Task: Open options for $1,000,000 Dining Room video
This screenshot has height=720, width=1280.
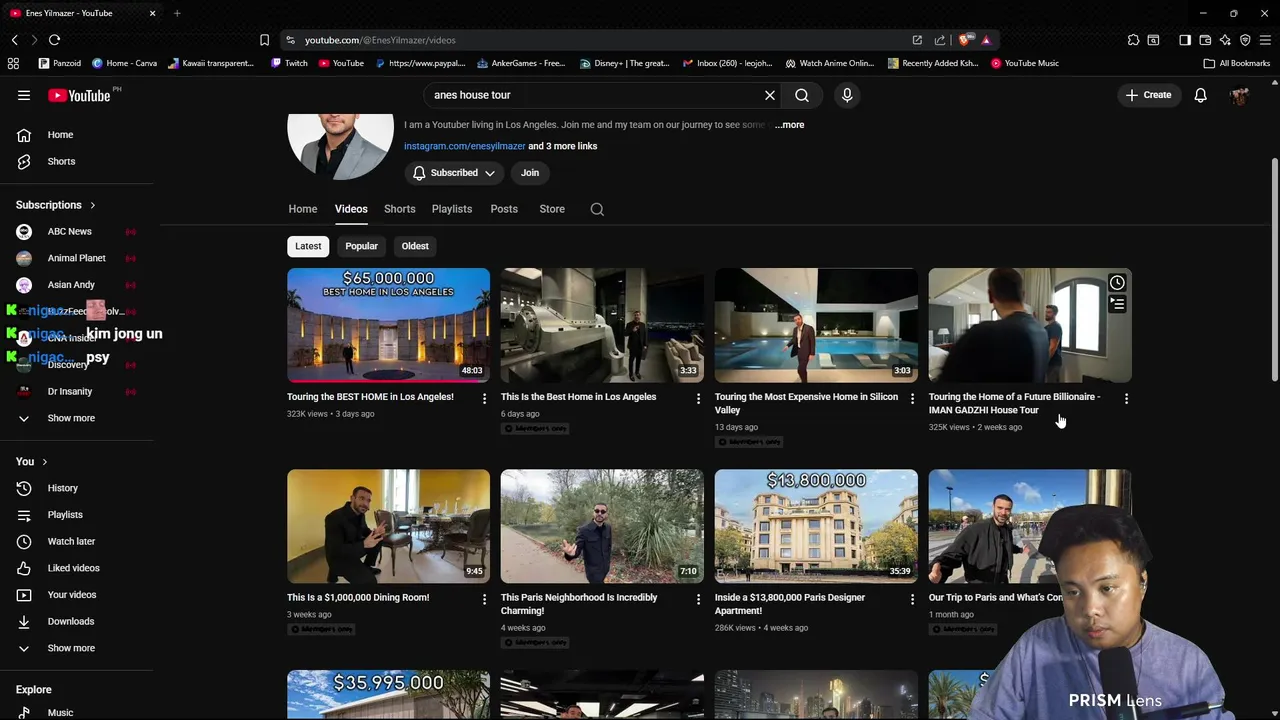Action: point(484,599)
